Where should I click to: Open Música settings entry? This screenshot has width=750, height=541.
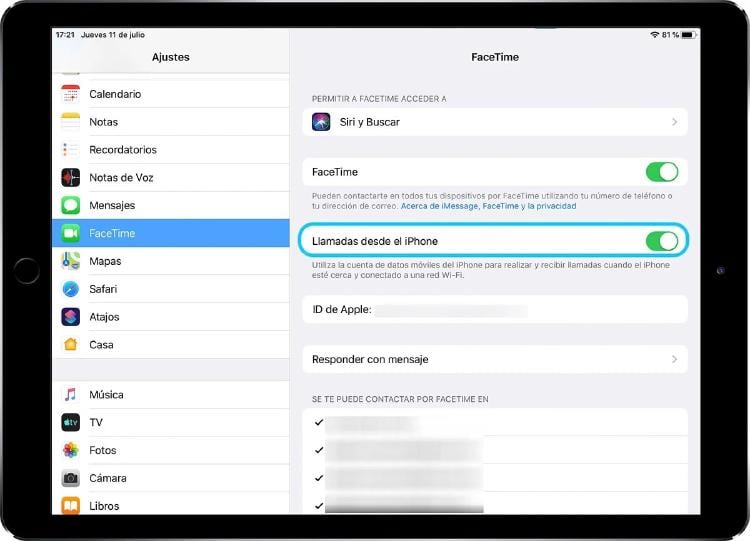(171, 395)
